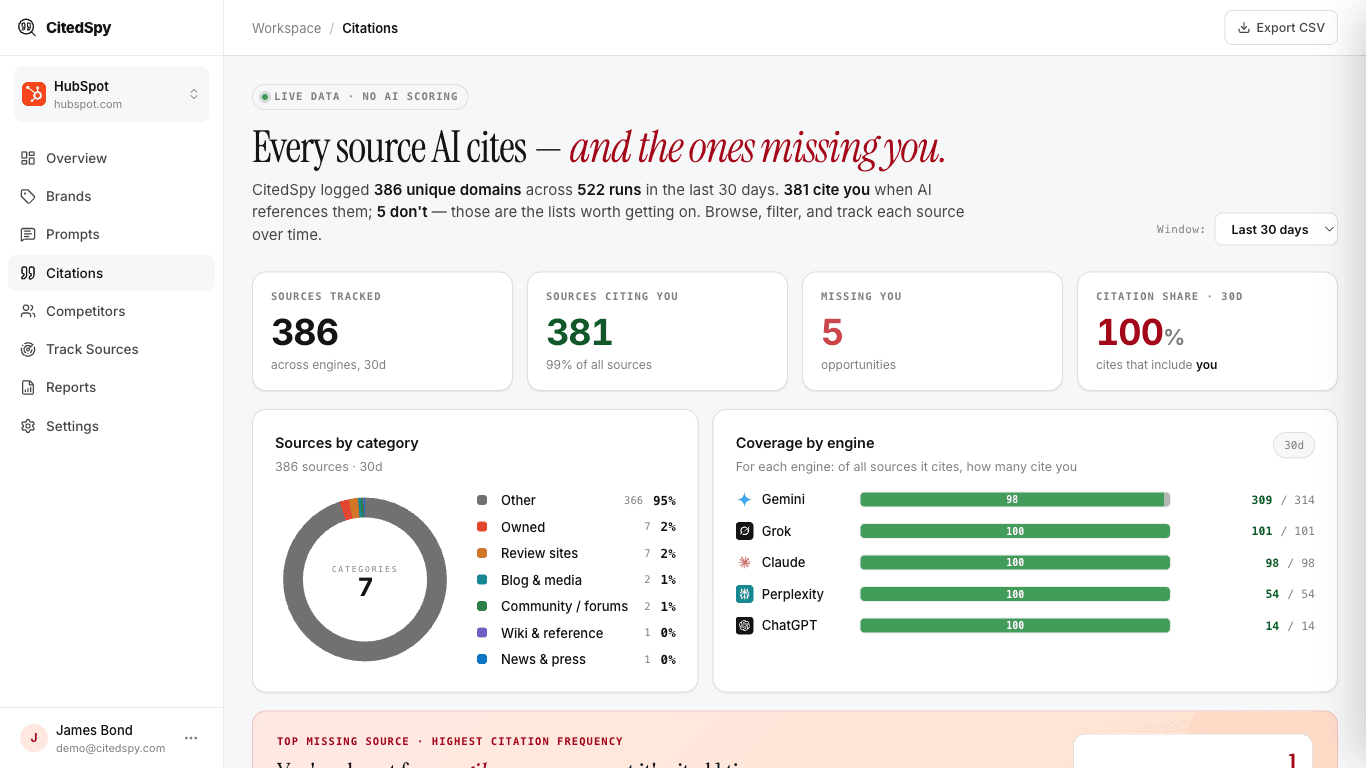
Task: Click the Workspace breadcrumb link
Action: (x=286, y=28)
